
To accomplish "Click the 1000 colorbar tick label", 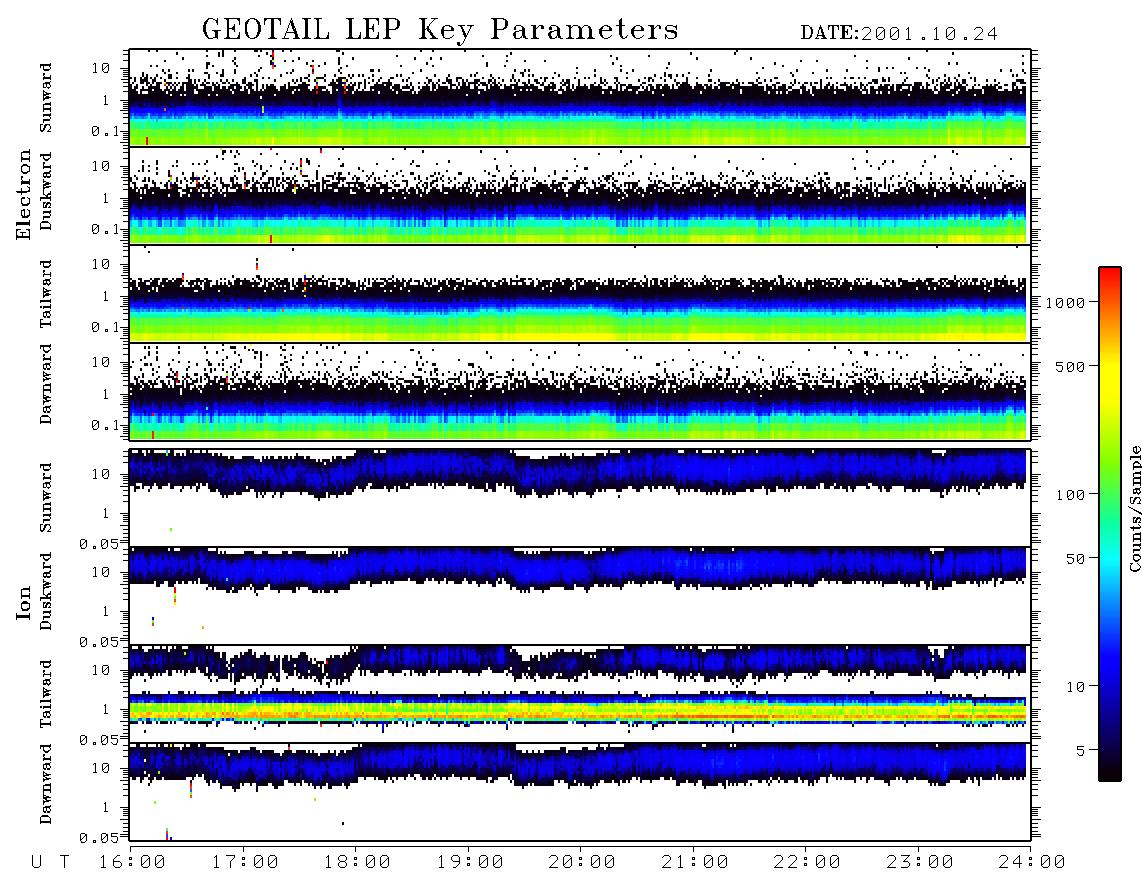I will [1065, 302].
